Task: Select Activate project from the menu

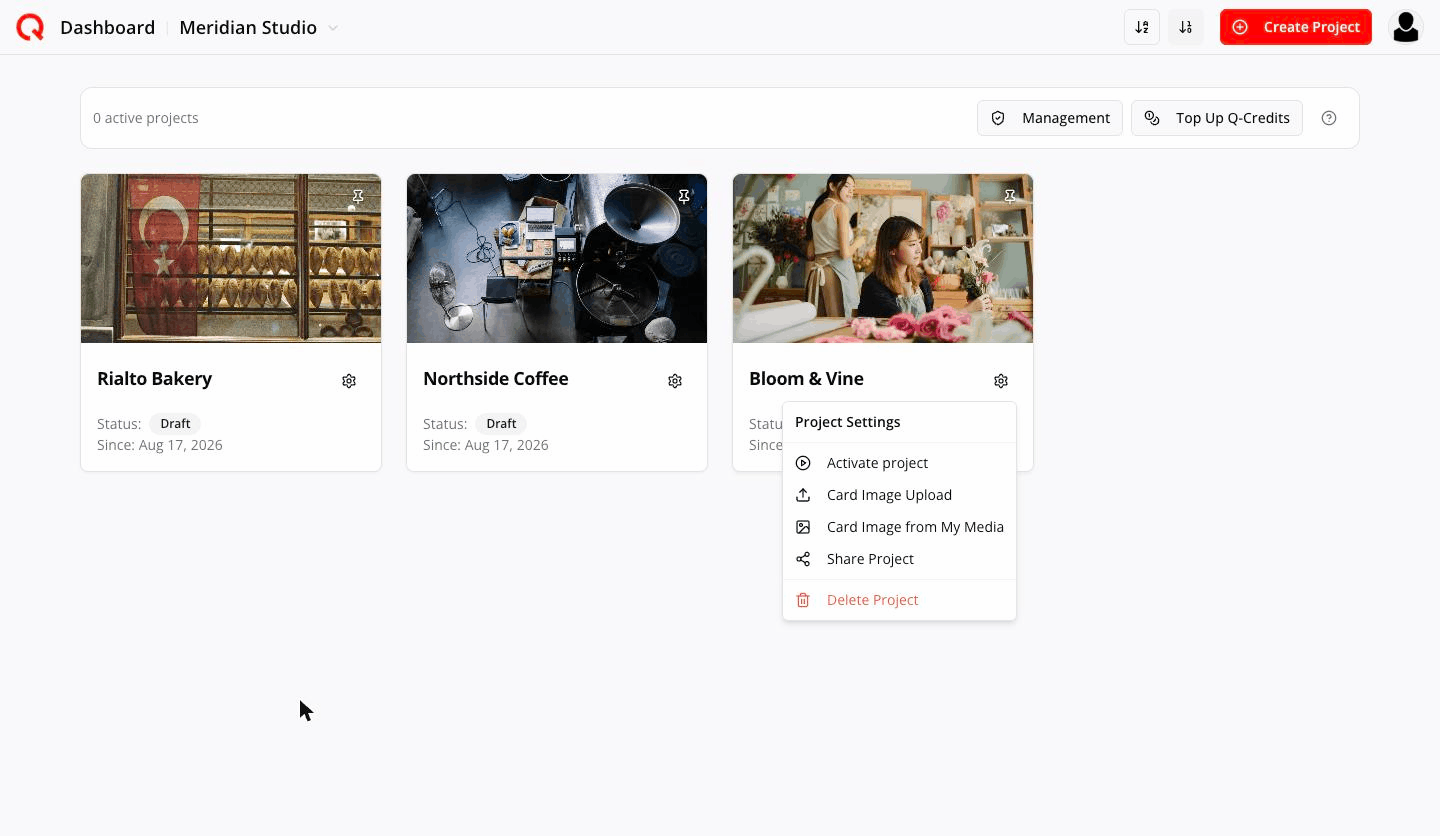Action: point(899,463)
